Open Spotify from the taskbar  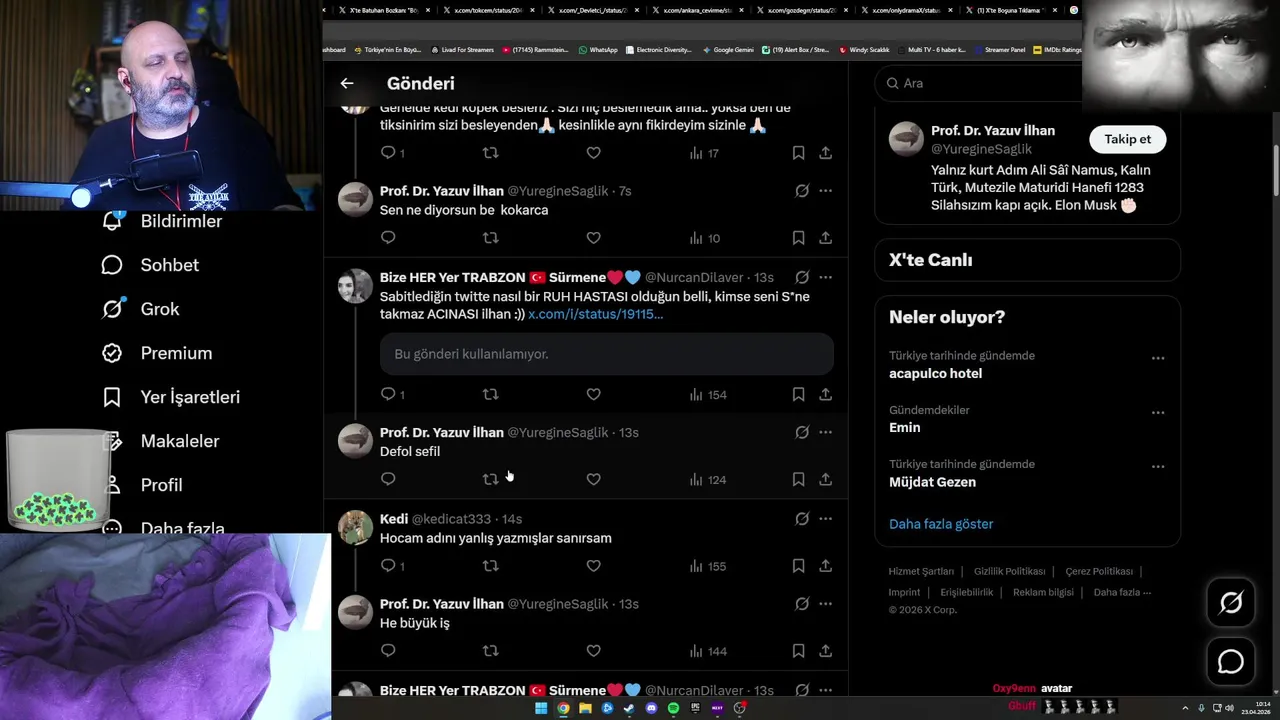point(673,708)
